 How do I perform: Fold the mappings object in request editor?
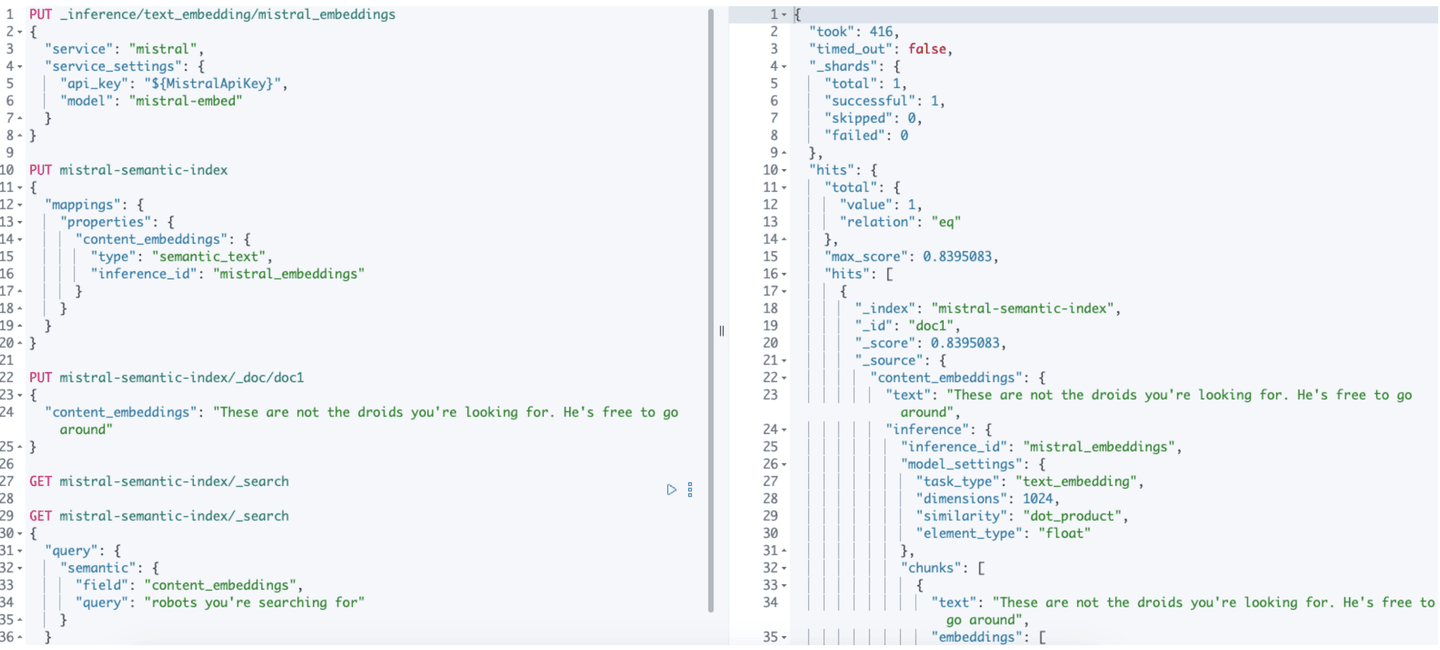[x=21, y=205]
